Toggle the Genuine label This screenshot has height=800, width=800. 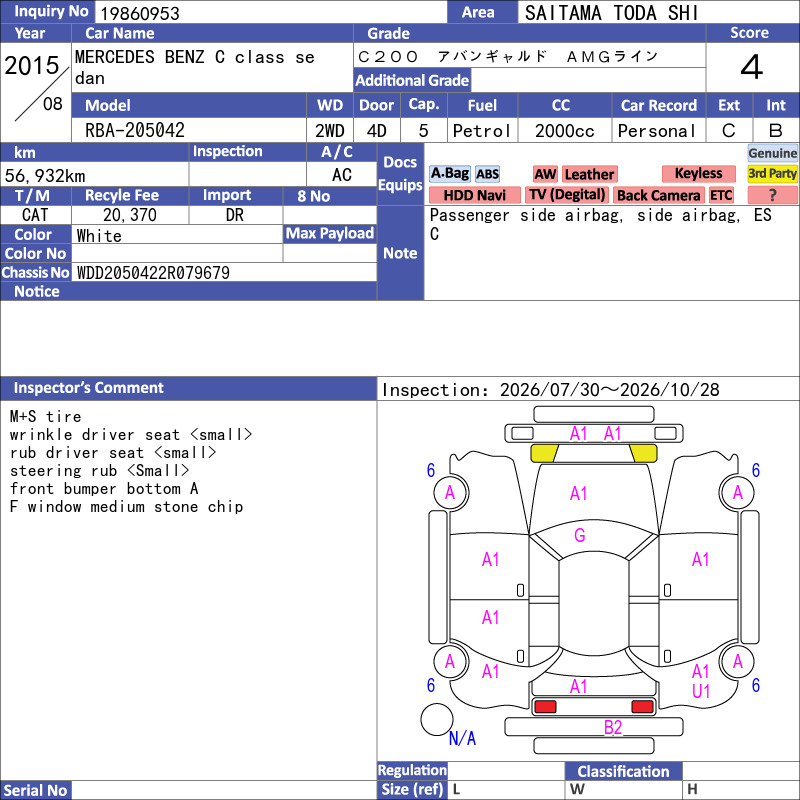[x=772, y=153]
